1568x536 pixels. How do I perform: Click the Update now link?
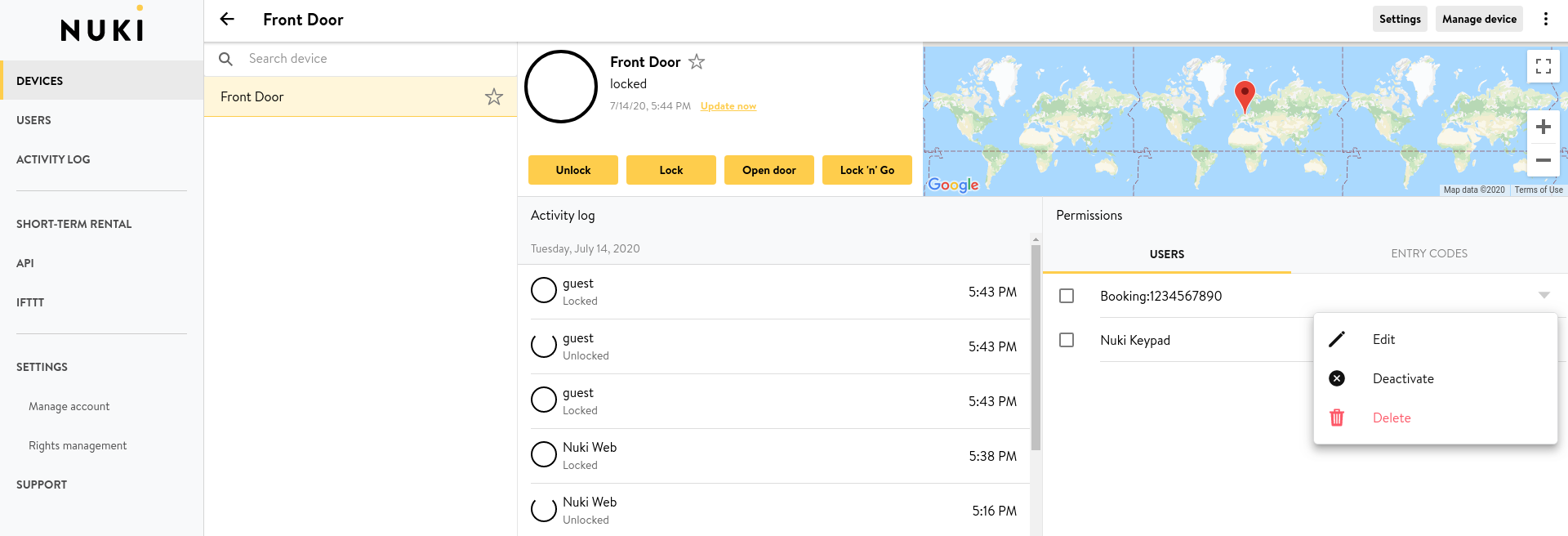(728, 106)
